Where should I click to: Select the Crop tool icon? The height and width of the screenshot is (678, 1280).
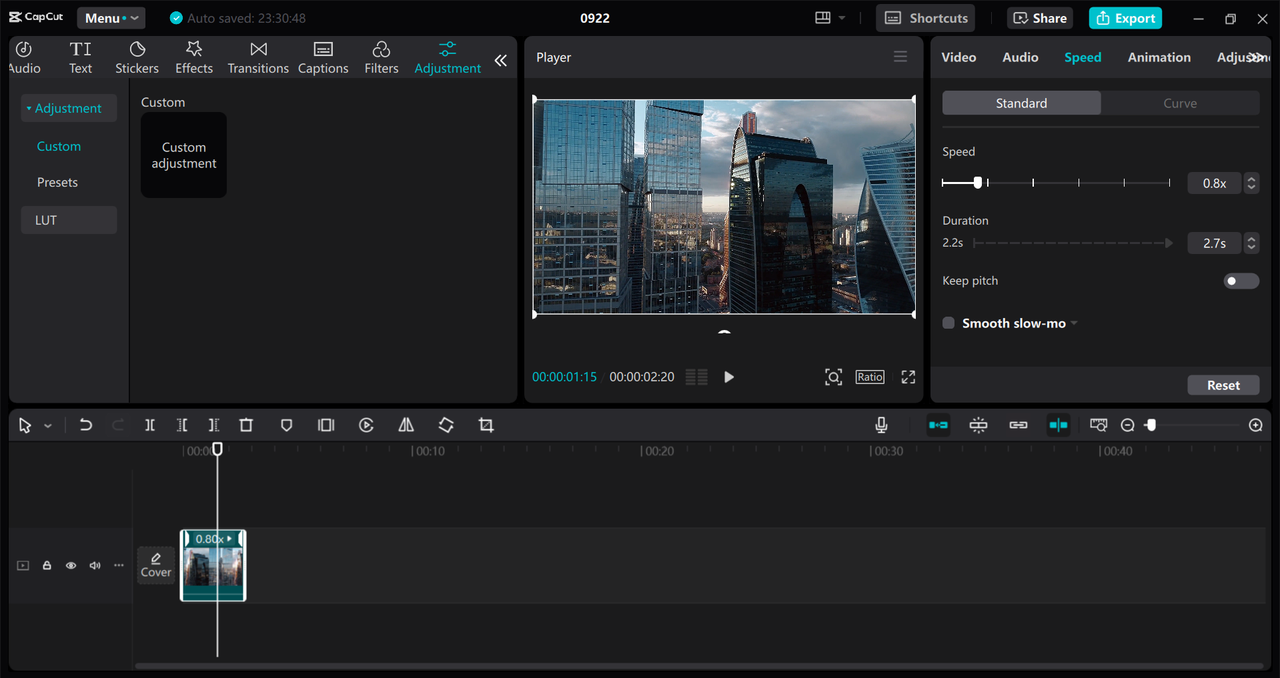pos(486,425)
